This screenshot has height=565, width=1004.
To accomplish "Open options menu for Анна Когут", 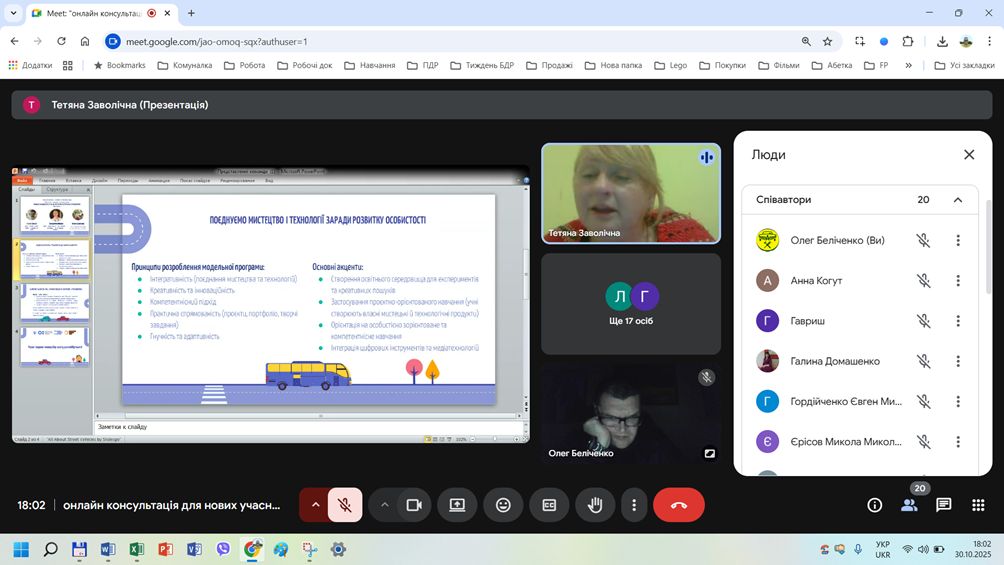I will pos(957,281).
